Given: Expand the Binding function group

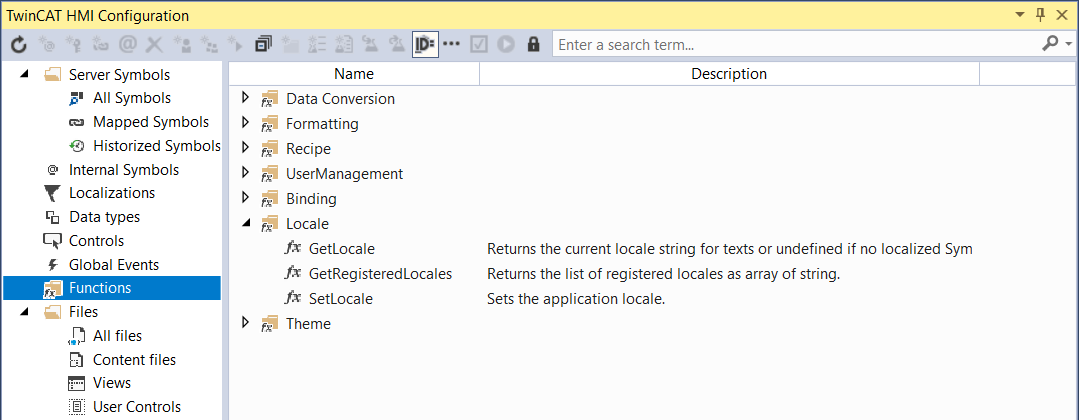Looking at the screenshot, I should [245, 198].
